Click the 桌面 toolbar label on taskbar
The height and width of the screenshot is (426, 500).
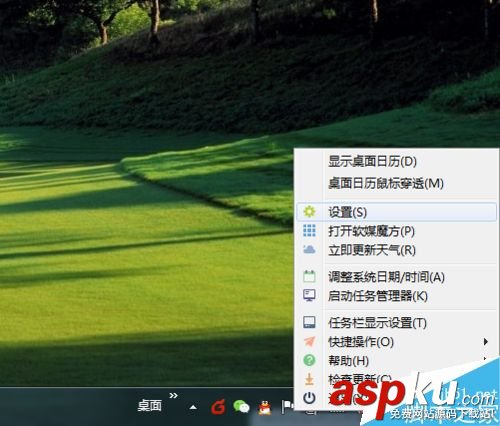coord(150,406)
